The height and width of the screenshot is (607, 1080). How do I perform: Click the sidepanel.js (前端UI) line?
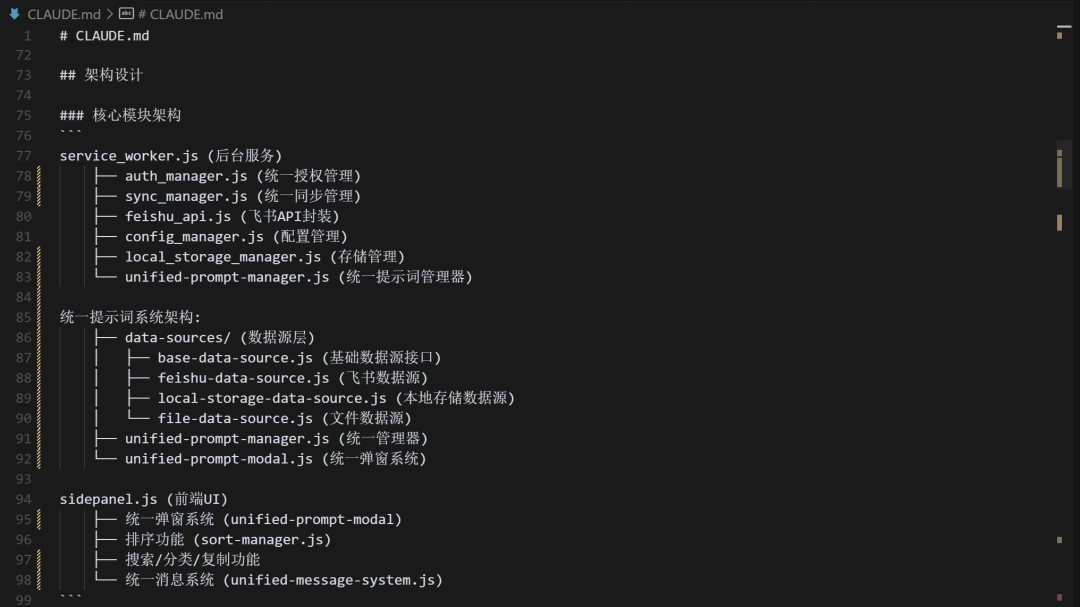click(143, 499)
